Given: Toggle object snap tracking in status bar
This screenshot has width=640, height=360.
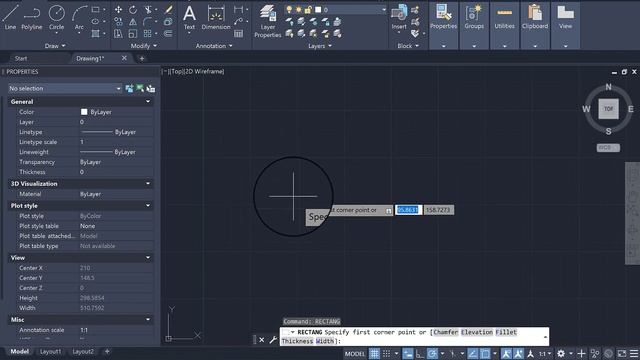Looking at the screenshot, I should [473, 353].
